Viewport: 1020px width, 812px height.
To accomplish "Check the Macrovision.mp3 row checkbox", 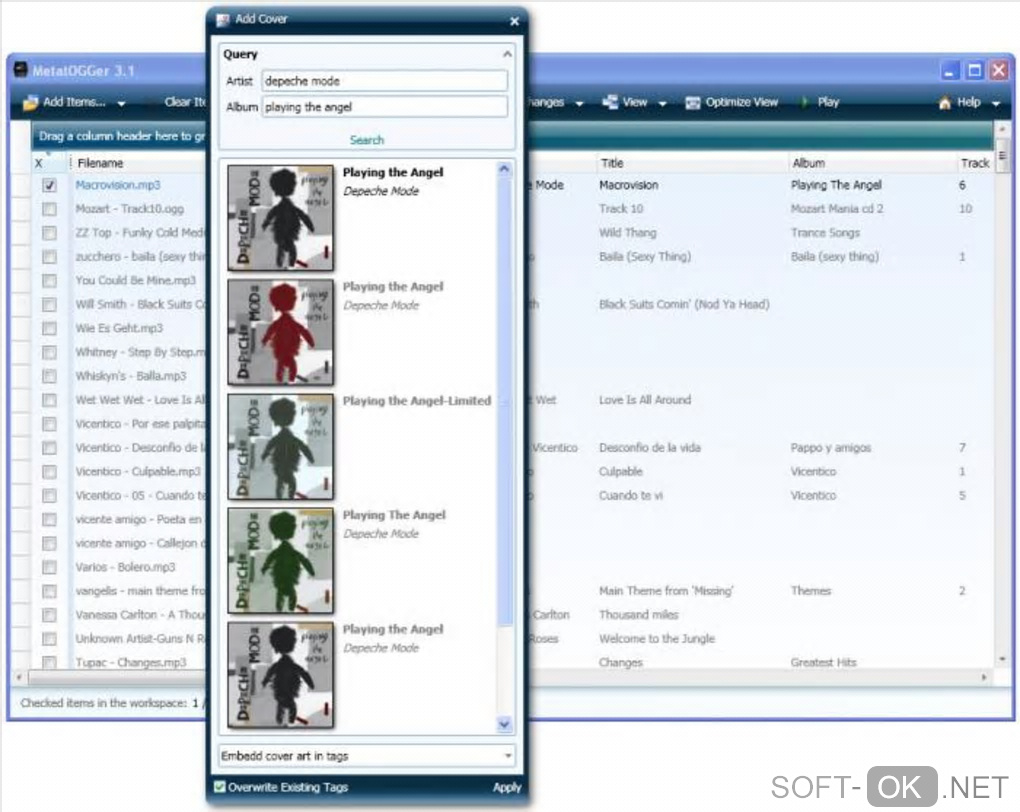I will [49, 185].
